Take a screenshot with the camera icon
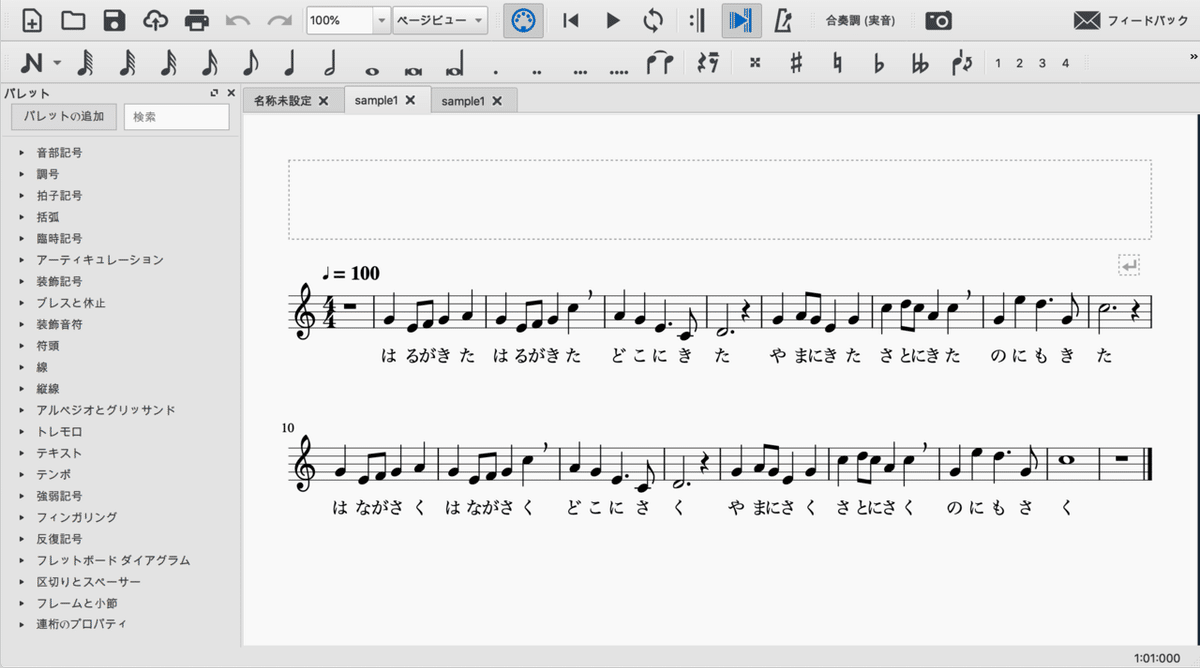This screenshot has height=668, width=1200. point(938,20)
